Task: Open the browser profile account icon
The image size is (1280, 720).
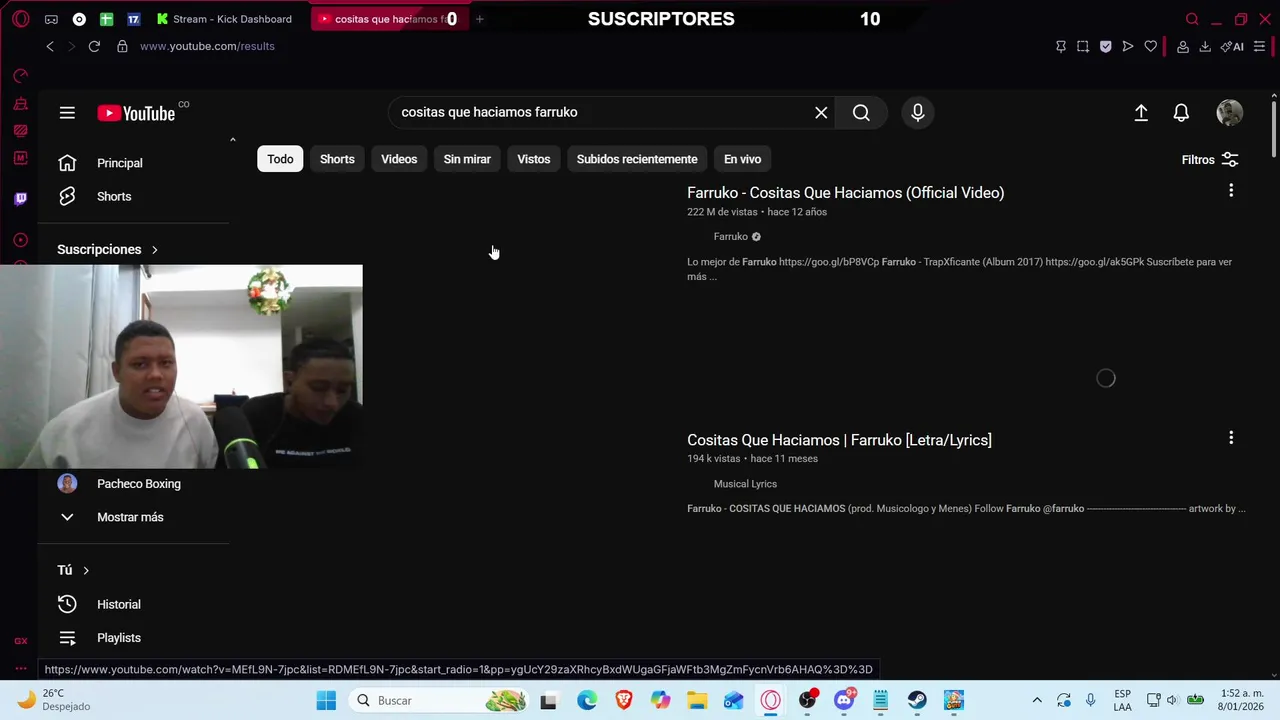Action: pyautogui.click(x=1183, y=46)
